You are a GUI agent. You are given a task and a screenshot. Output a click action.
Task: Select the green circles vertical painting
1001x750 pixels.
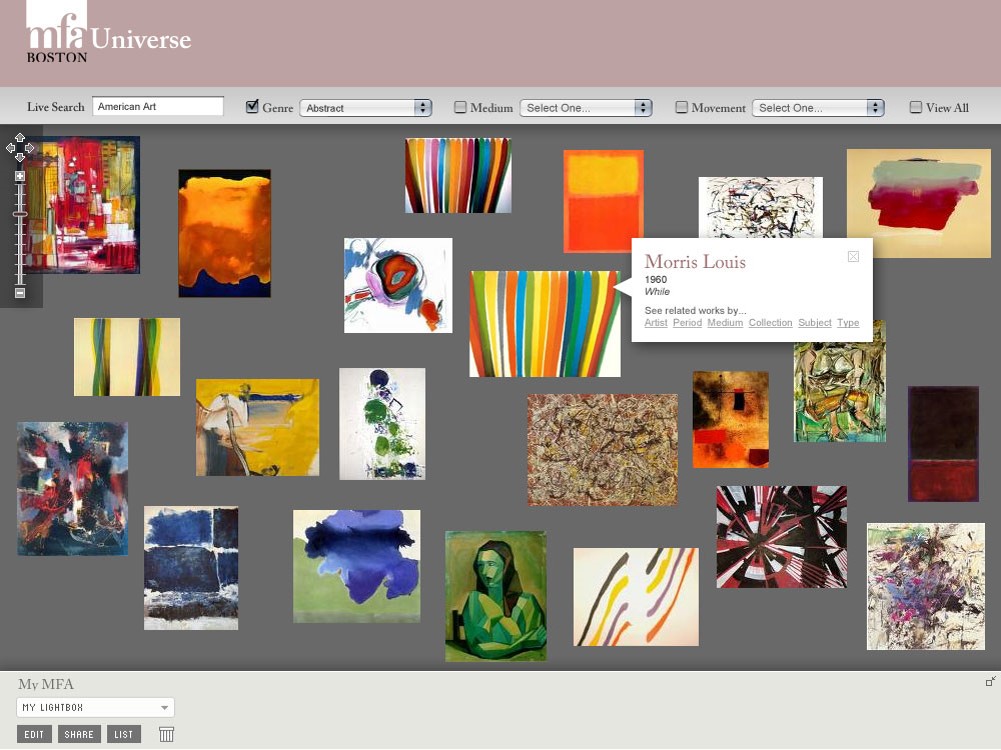[382, 424]
